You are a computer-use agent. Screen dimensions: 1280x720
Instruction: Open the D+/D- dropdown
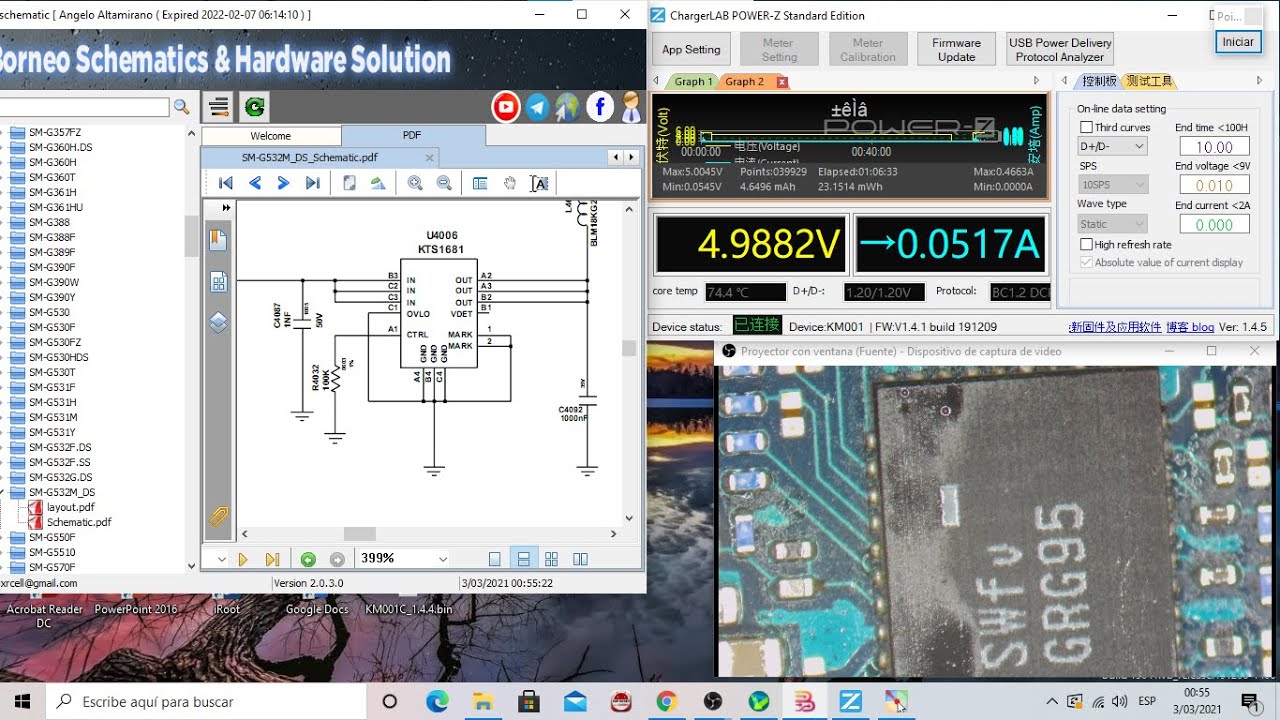1112,146
